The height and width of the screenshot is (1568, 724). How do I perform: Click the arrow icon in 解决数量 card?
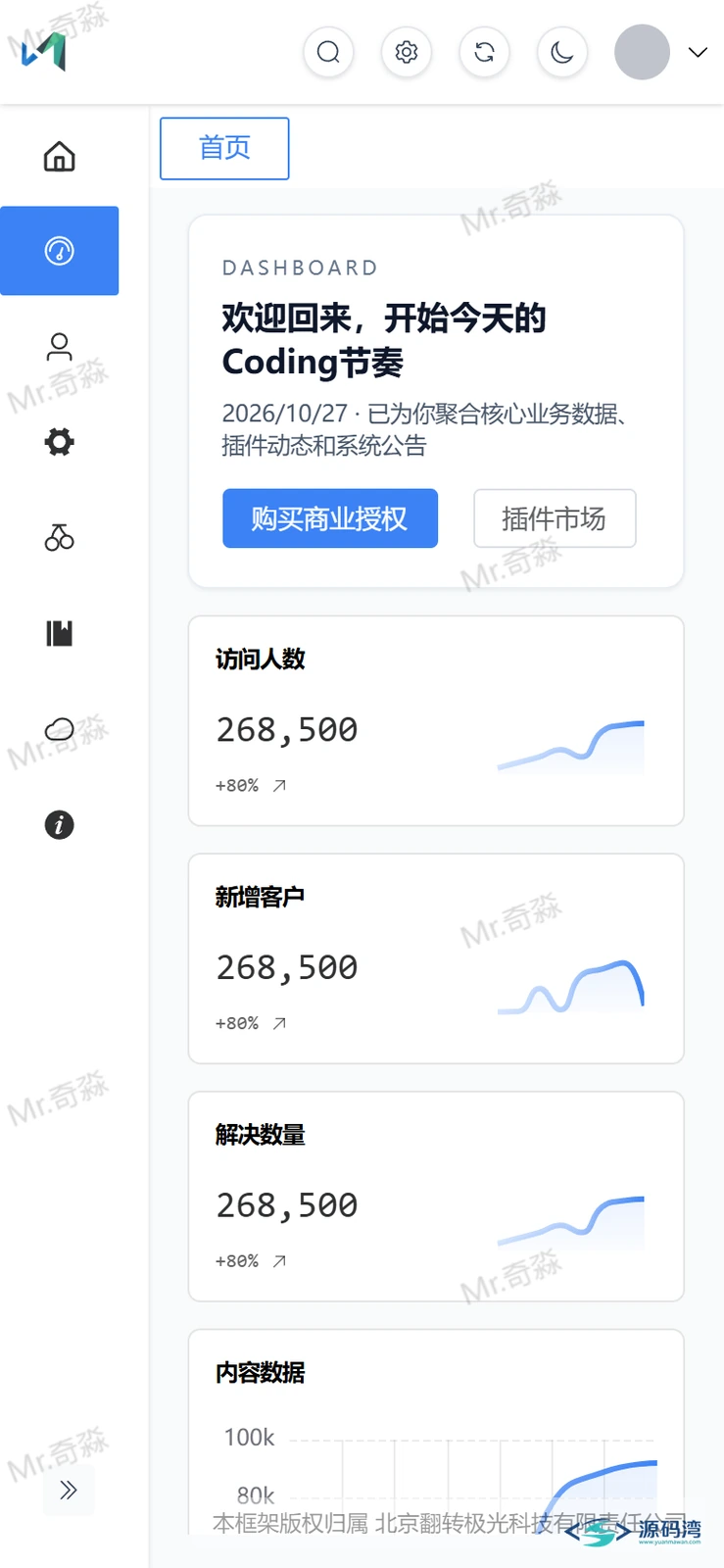(x=279, y=1261)
